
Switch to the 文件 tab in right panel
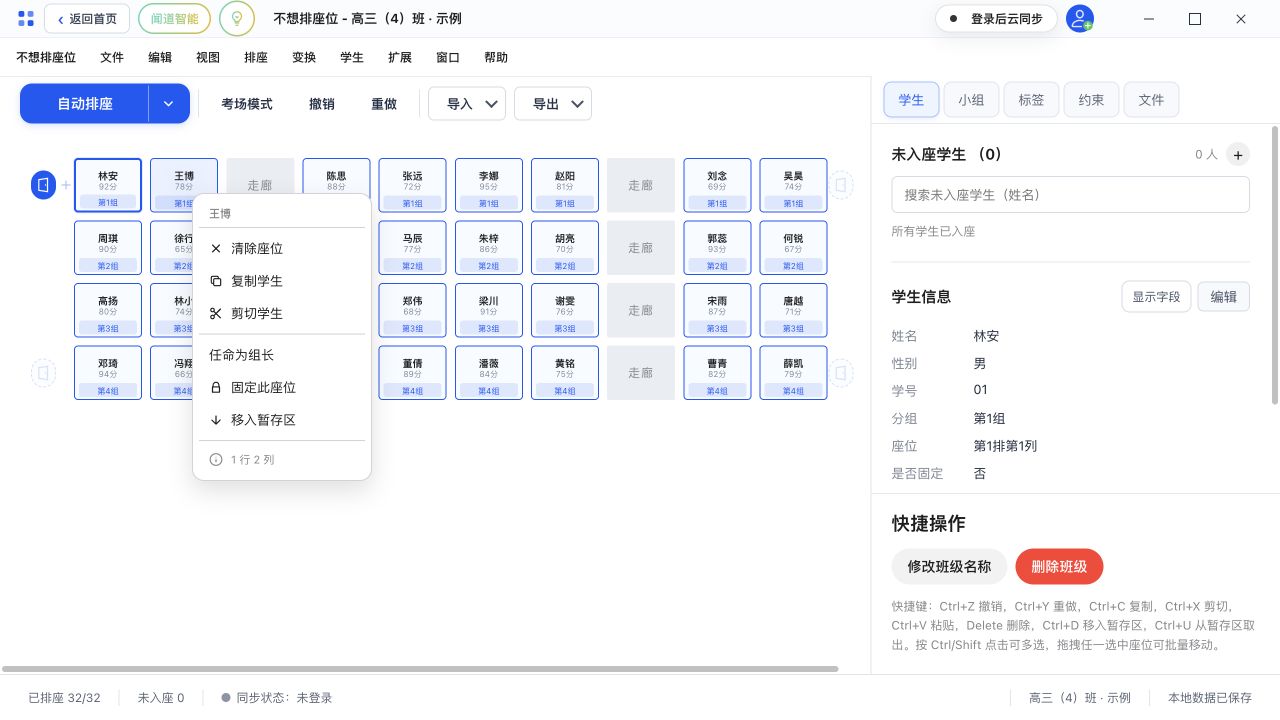pyautogui.click(x=1151, y=100)
